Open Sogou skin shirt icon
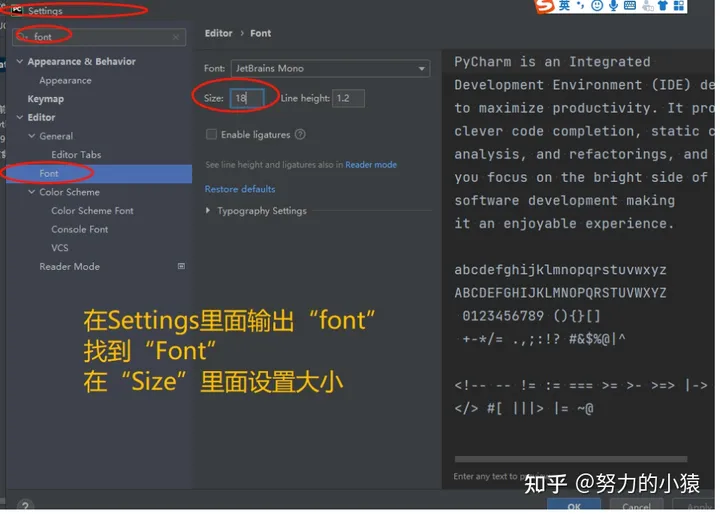Image resolution: width=720 pixels, height=514 pixels. point(663,6)
